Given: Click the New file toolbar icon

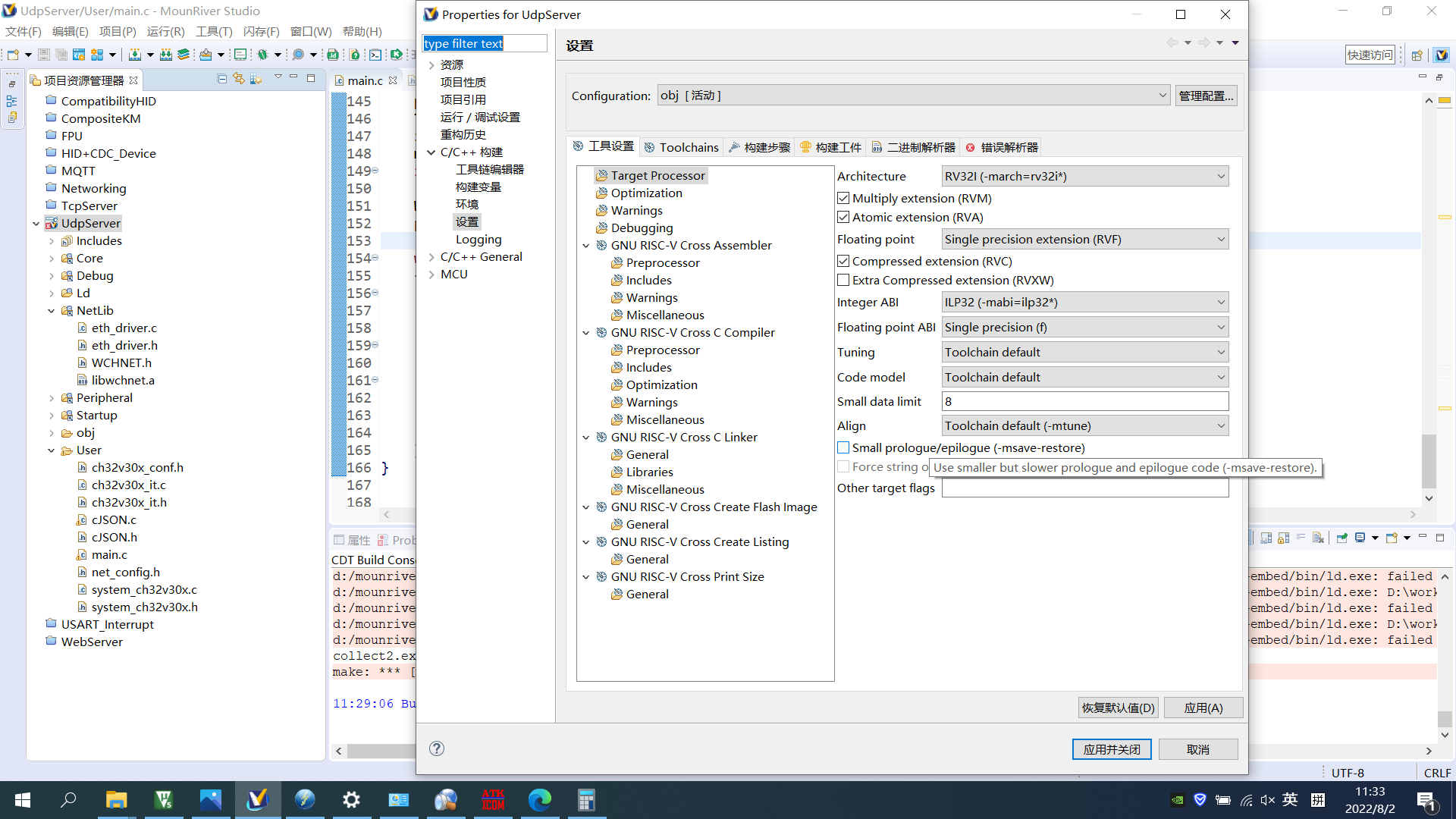Looking at the screenshot, I should click(x=13, y=55).
